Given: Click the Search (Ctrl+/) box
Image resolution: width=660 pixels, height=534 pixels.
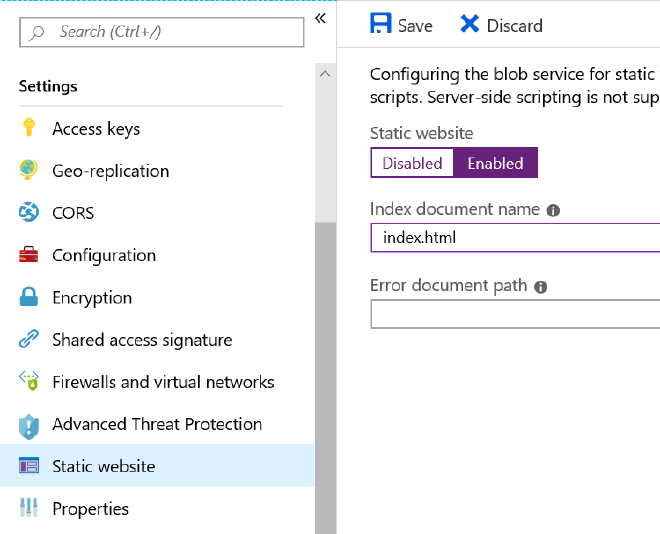Looking at the screenshot, I should [x=161, y=32].
